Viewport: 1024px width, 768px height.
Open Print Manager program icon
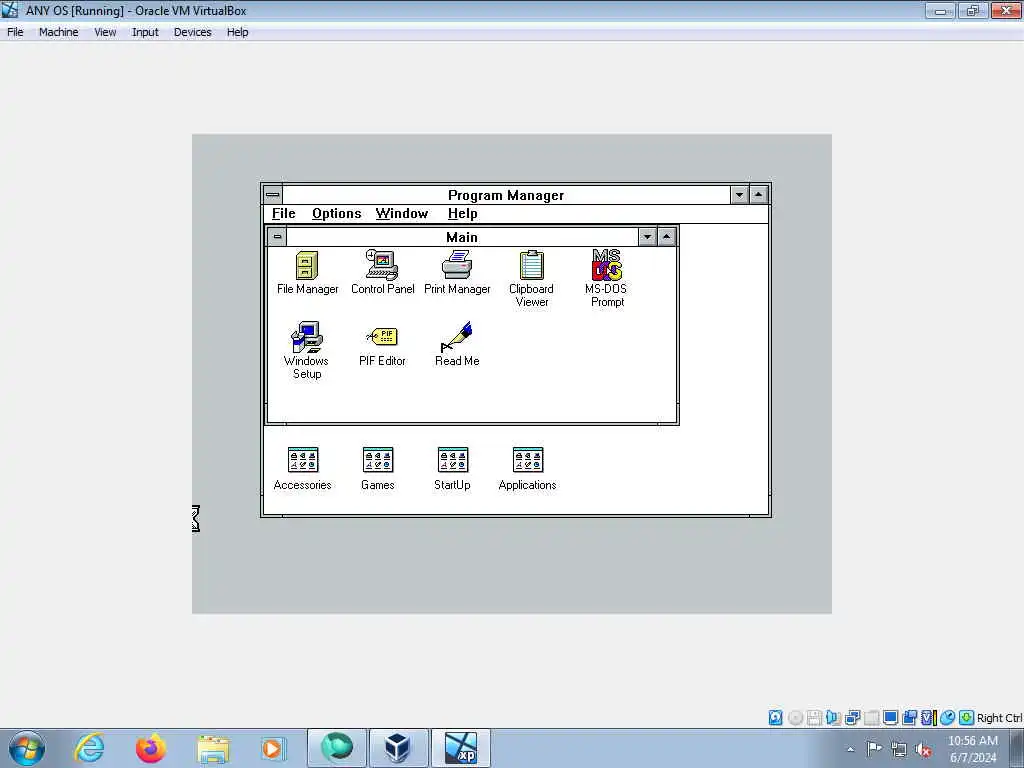[x=457, y=273]
